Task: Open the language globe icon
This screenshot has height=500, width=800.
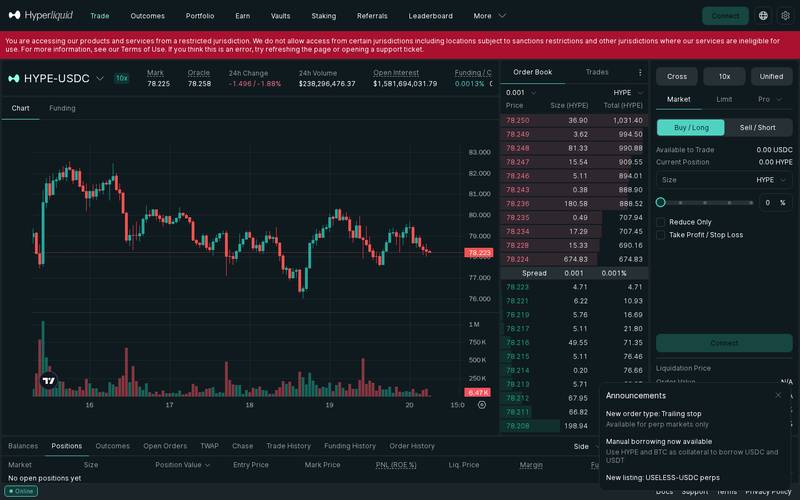Action: coord(763,16)
